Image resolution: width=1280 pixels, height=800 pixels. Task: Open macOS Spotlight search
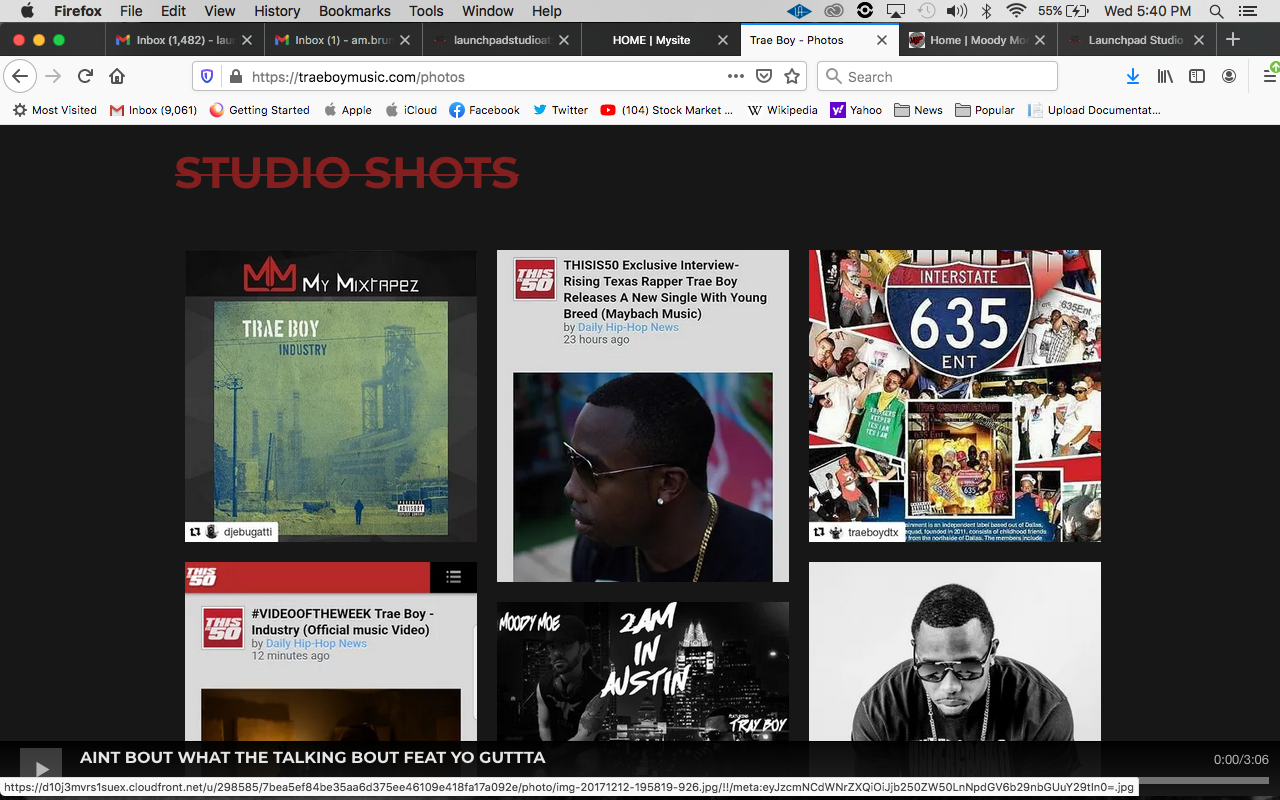tap(1216, 11)
